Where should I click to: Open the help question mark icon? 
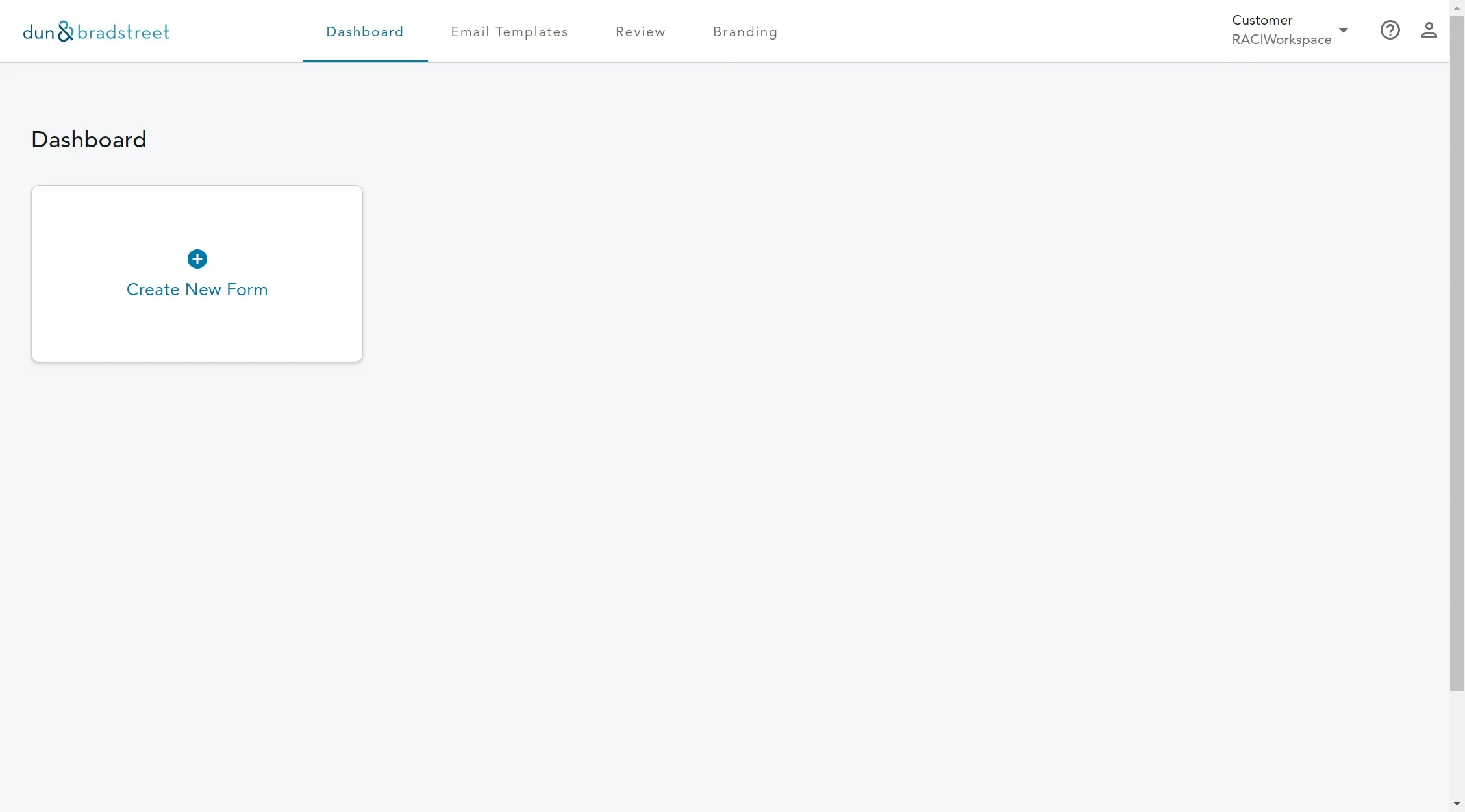tap(1390, 30)
